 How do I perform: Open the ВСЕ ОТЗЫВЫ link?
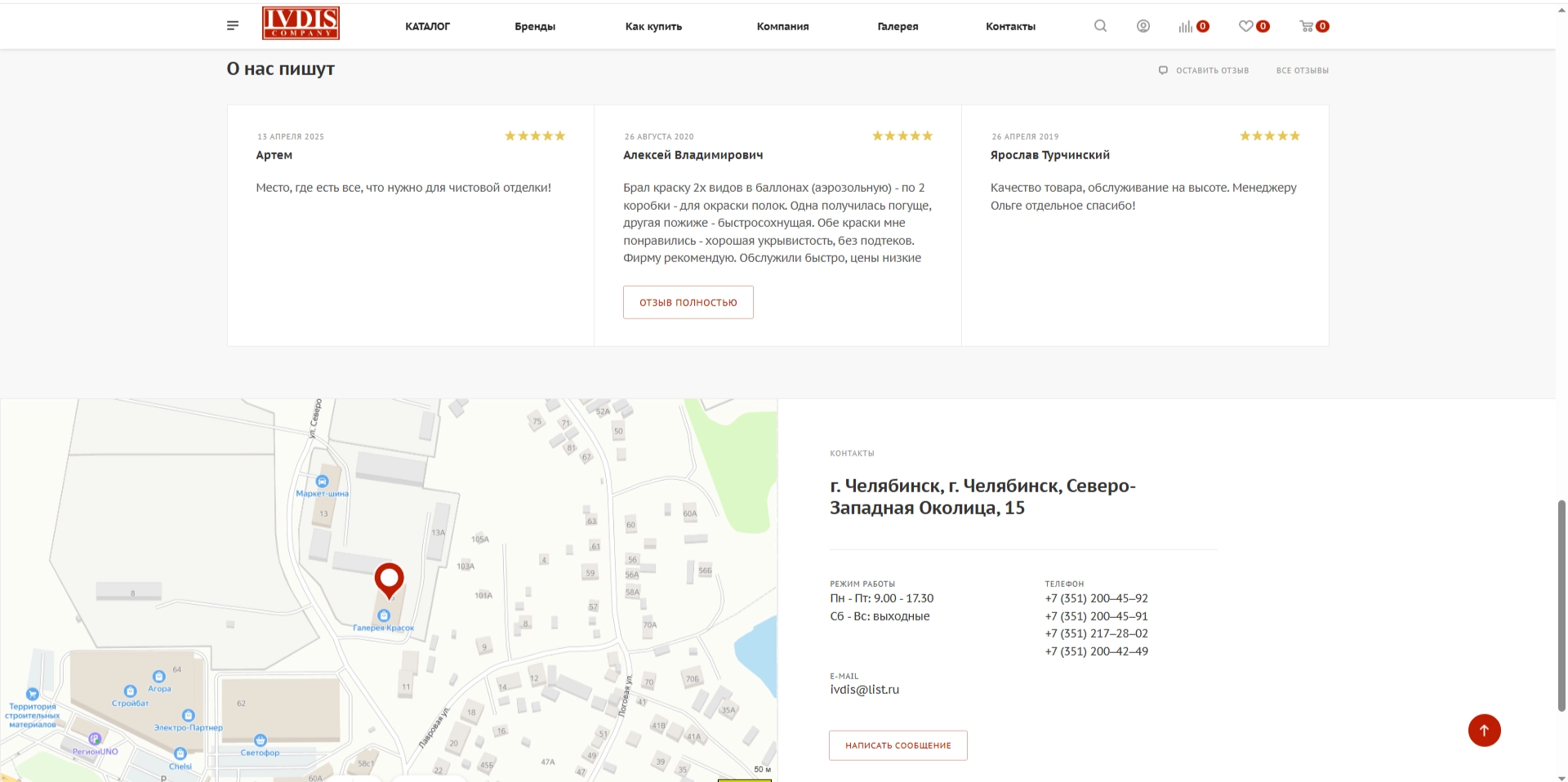click(x=1302, y=70)
